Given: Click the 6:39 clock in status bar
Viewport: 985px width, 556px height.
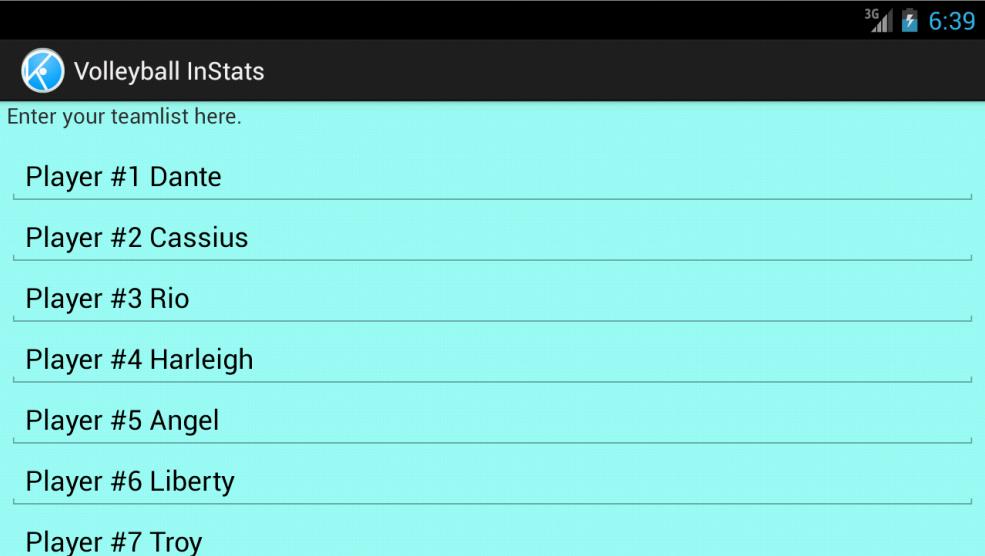Looking at the screenshot, I should 951,21.
